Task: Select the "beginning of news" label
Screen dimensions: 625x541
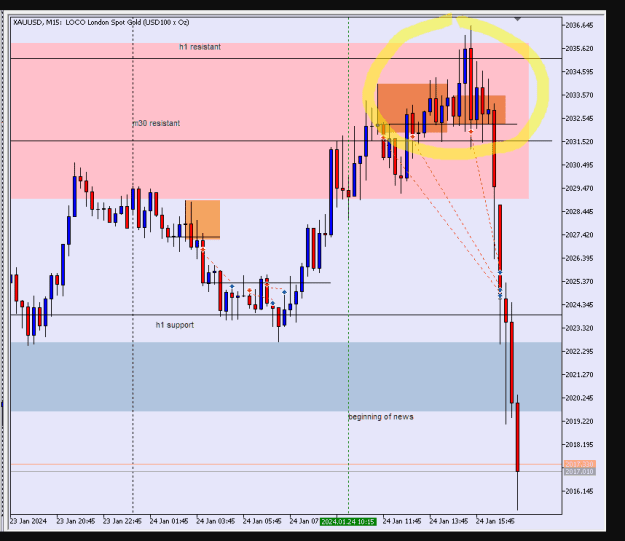Action: point(381,417)
